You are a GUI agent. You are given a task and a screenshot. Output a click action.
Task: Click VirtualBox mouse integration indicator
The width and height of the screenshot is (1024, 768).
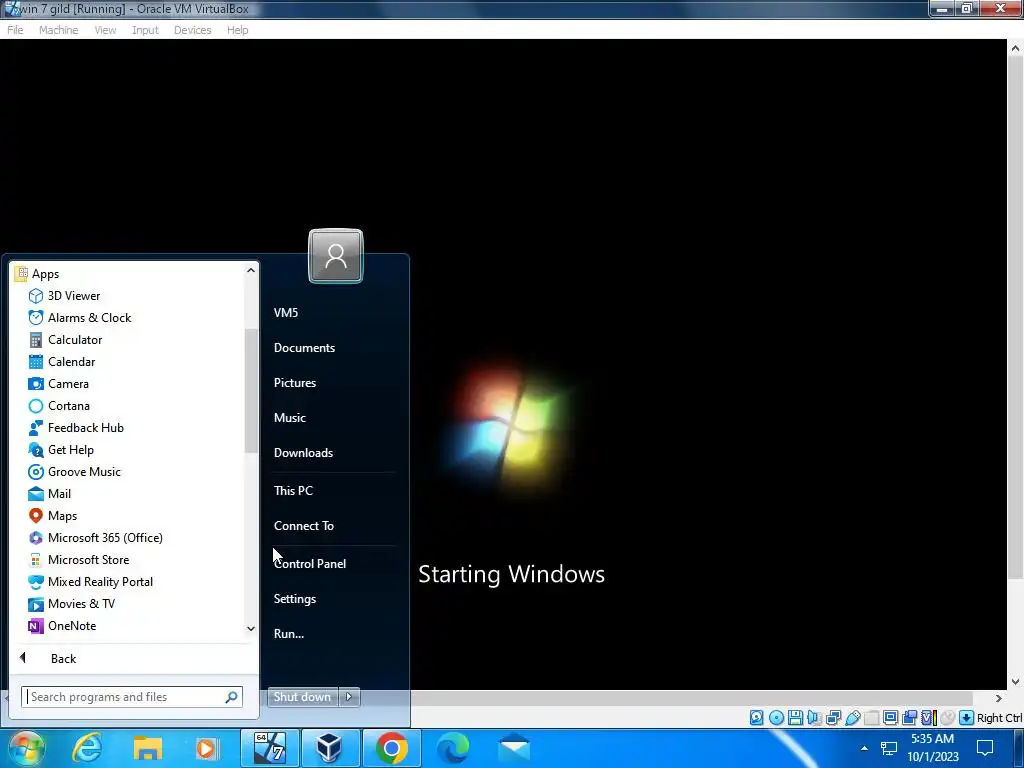pos(947,718)
